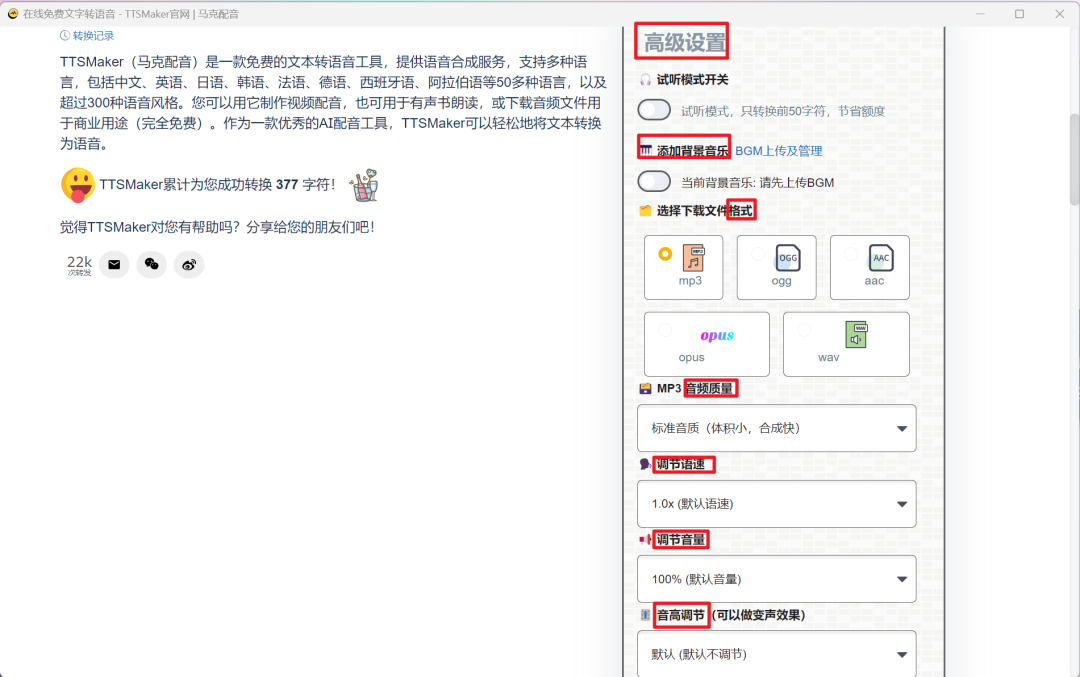Click the AAC file icon
Screen dimensions: 1080x677
880,258
